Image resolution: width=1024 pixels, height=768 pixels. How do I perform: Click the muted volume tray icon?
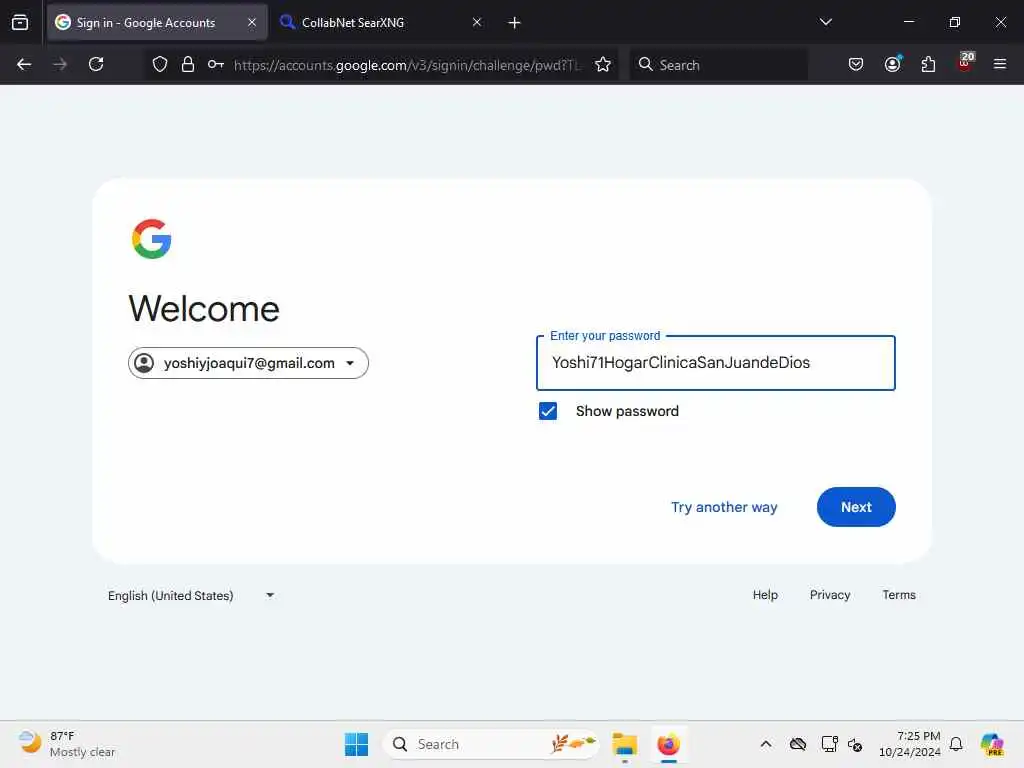856,744
